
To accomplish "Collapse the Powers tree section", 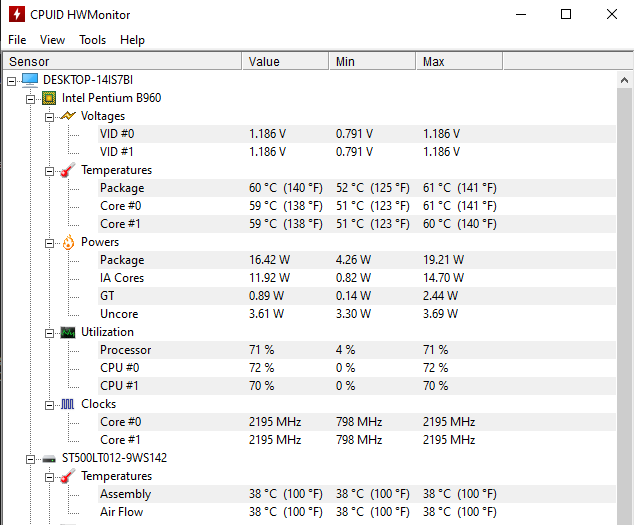I will 49,243.
